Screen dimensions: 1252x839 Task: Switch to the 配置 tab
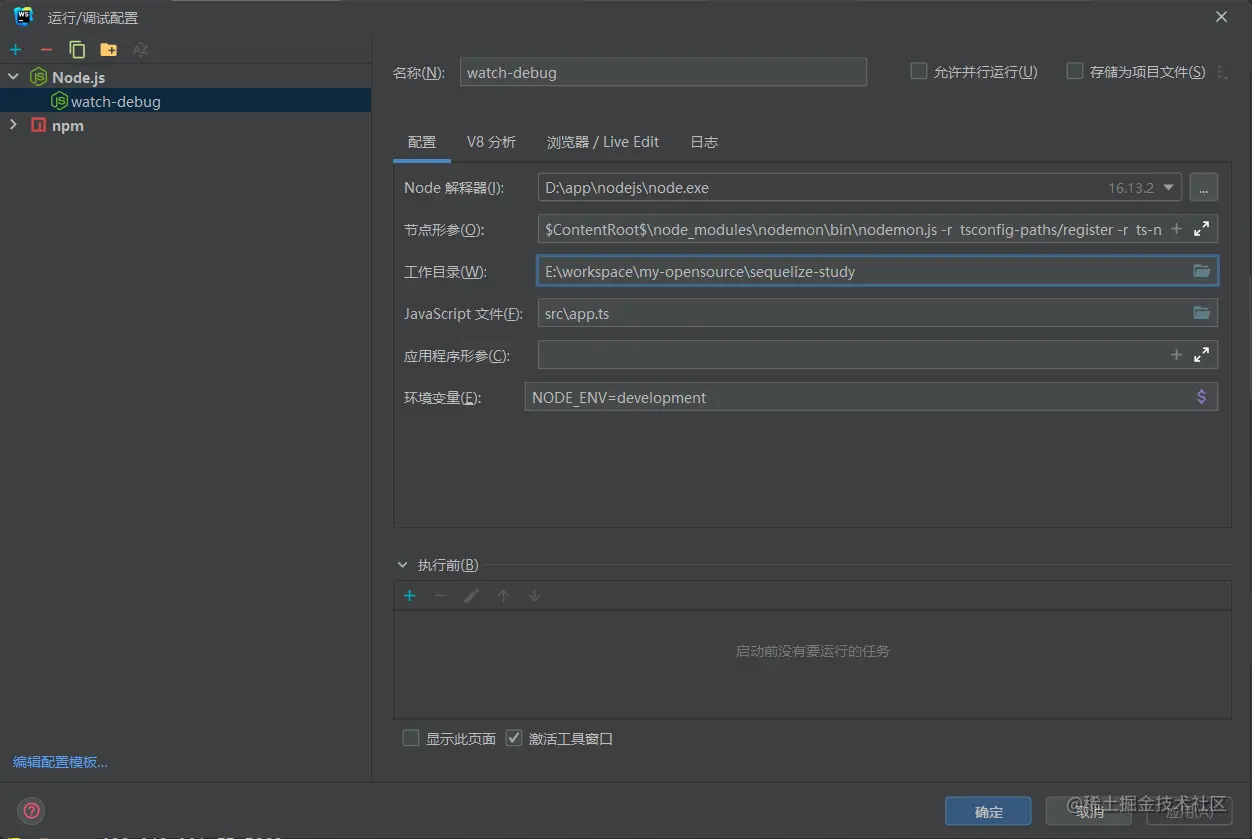pos(422,142)
